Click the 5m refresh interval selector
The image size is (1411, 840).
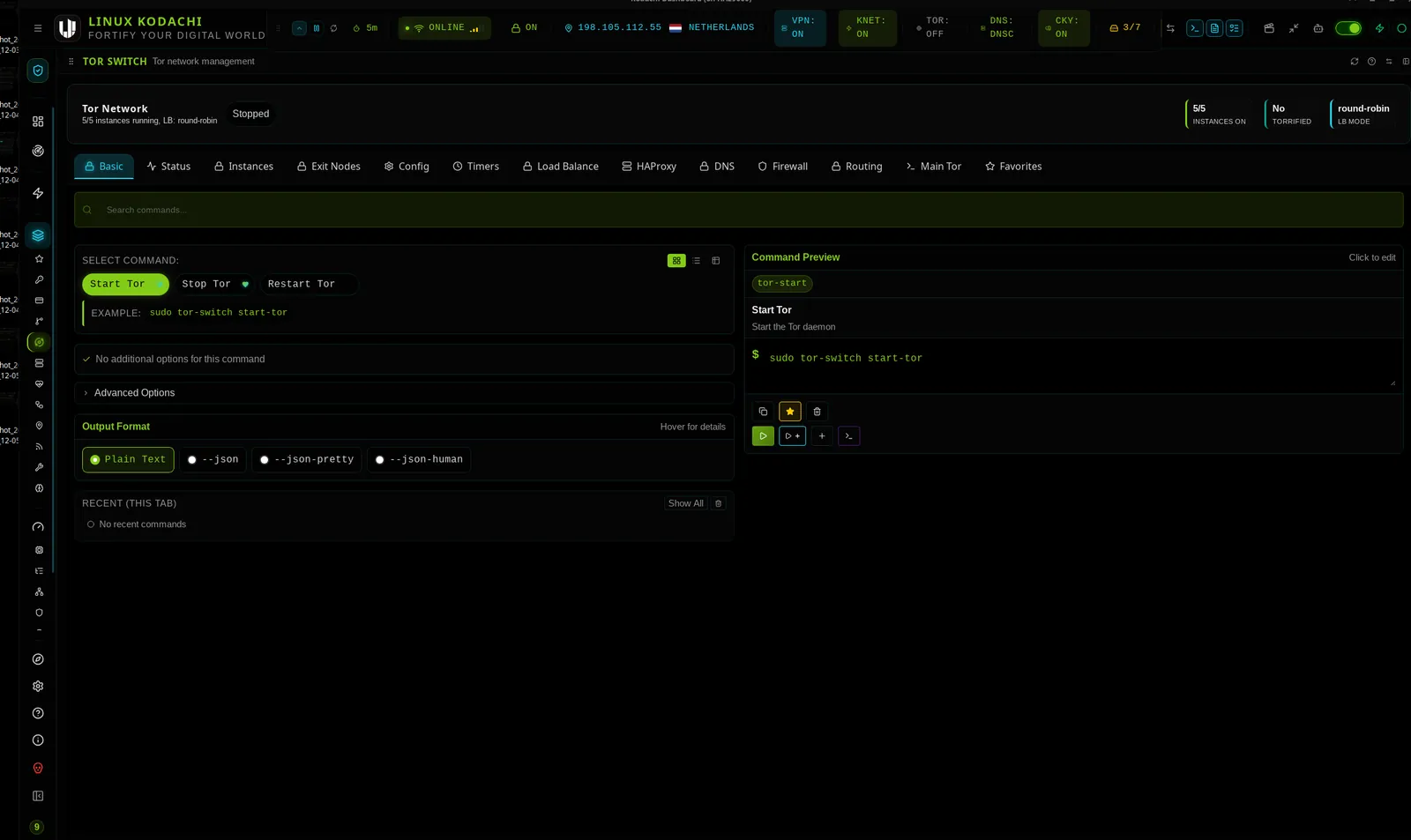pyautogui.click(x=365, y=28)
